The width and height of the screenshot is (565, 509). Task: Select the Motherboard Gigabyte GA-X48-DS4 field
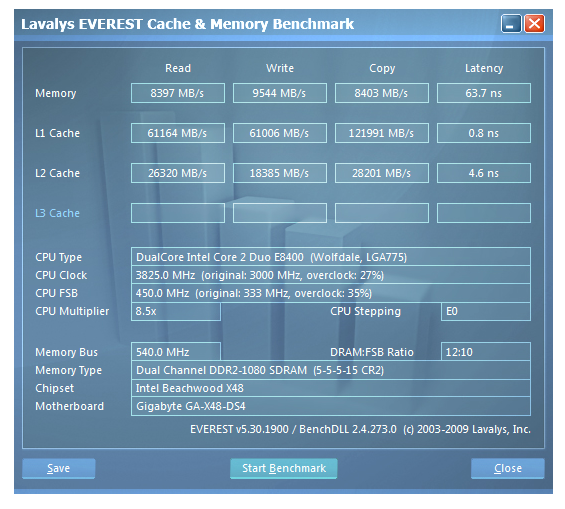[331, 406]
